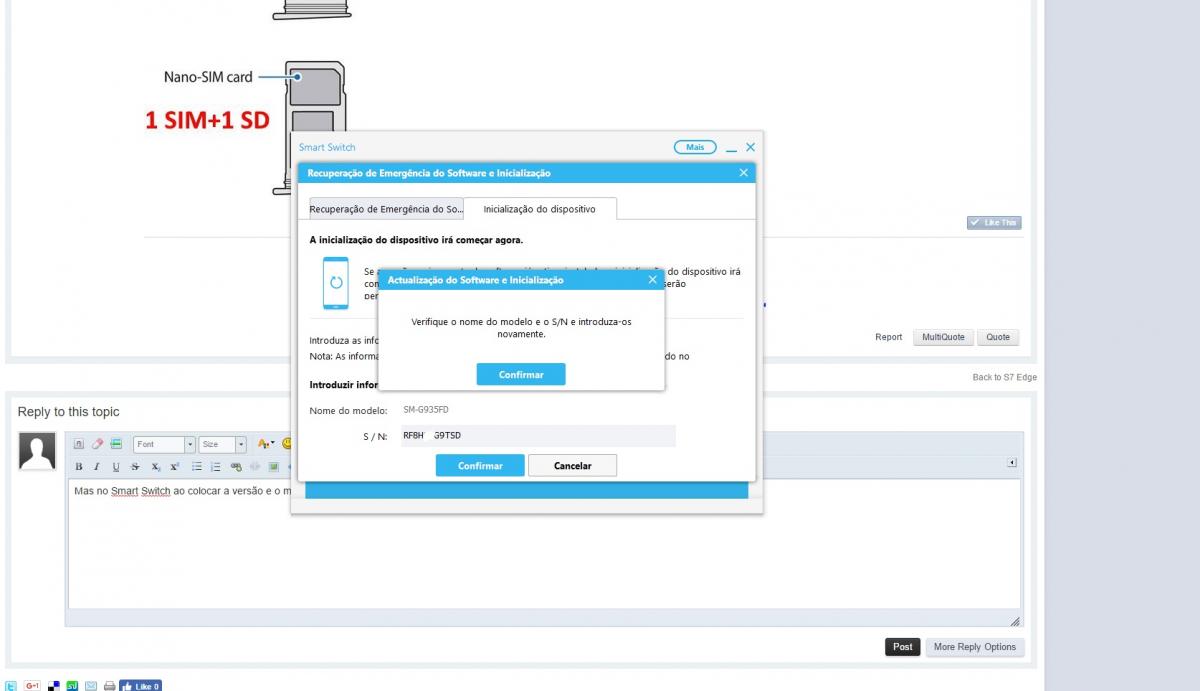The width and height of the screenshot is (1200, 691).
Task: Click the Google +1 share button
Action: pos(32,685)
